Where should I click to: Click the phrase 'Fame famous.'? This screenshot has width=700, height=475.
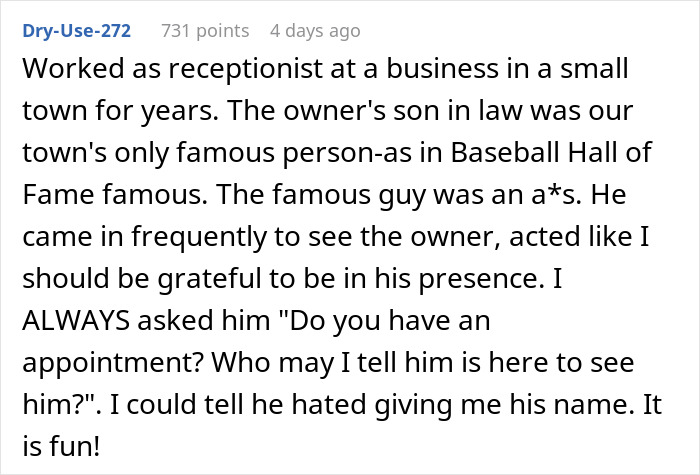coord(115,195)
